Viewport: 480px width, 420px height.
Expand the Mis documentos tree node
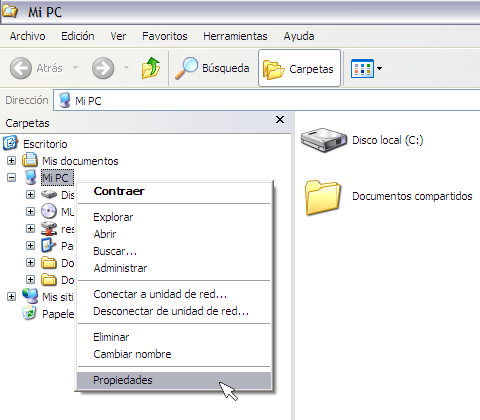coord(11,161)
